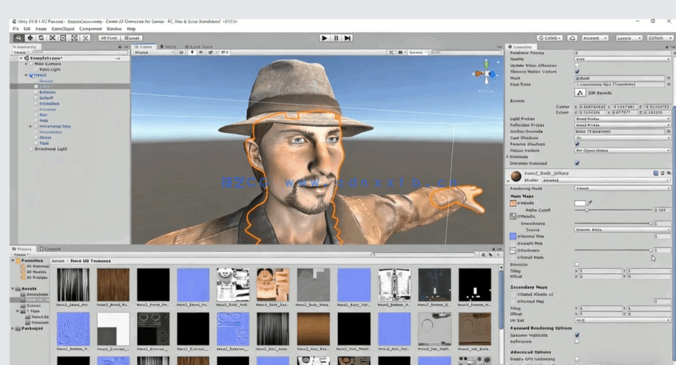
Task: Click the scene orientation gizmo
Action: pos(486,75)
